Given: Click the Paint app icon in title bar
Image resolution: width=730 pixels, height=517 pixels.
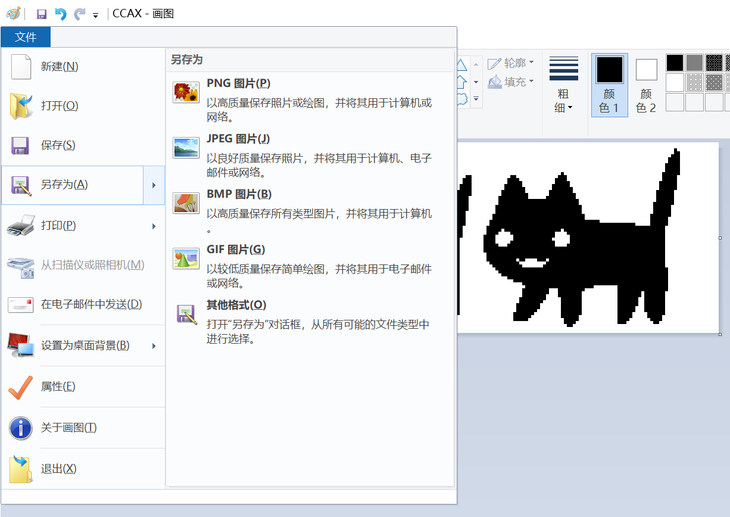Looking at the screenshot, I should [13, 14].
